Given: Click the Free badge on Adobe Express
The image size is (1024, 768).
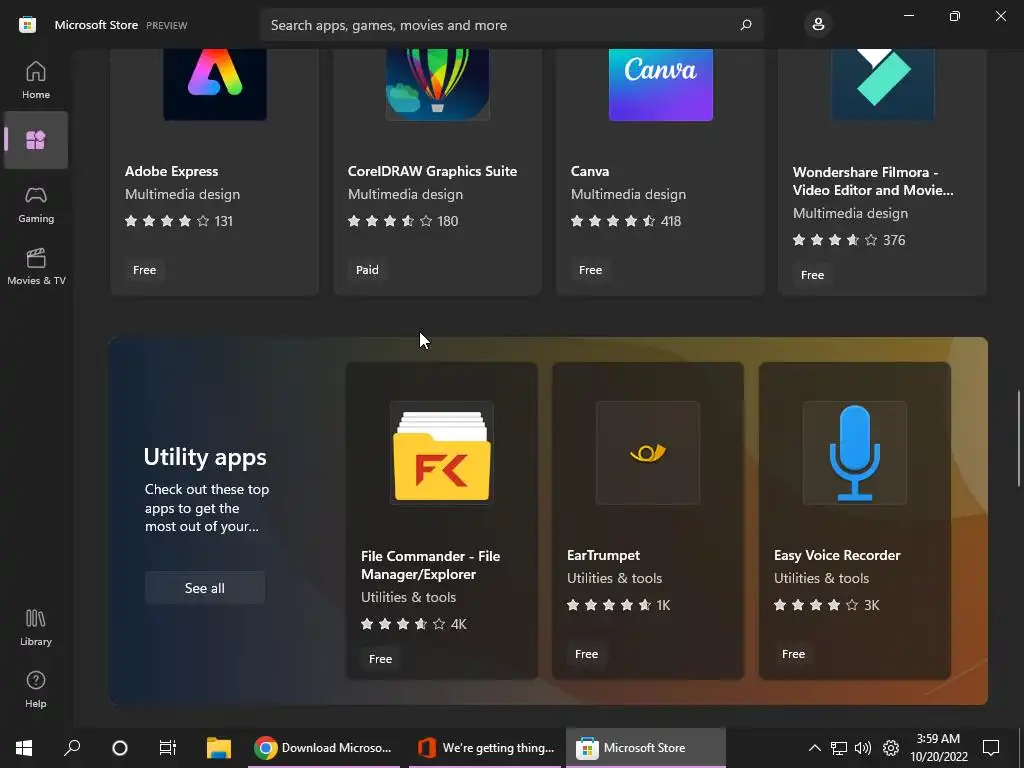Looking at the screenshot, I should point(144,270).
